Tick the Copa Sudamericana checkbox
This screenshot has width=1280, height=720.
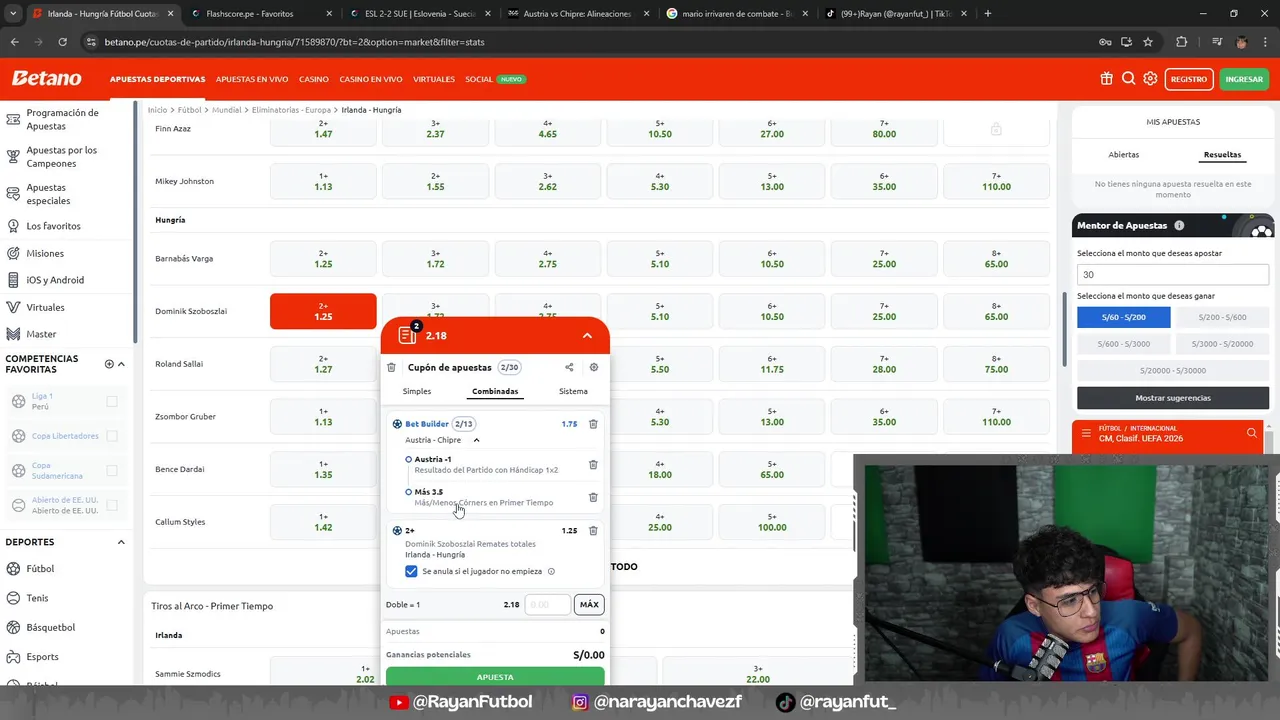tap(112, 470)
